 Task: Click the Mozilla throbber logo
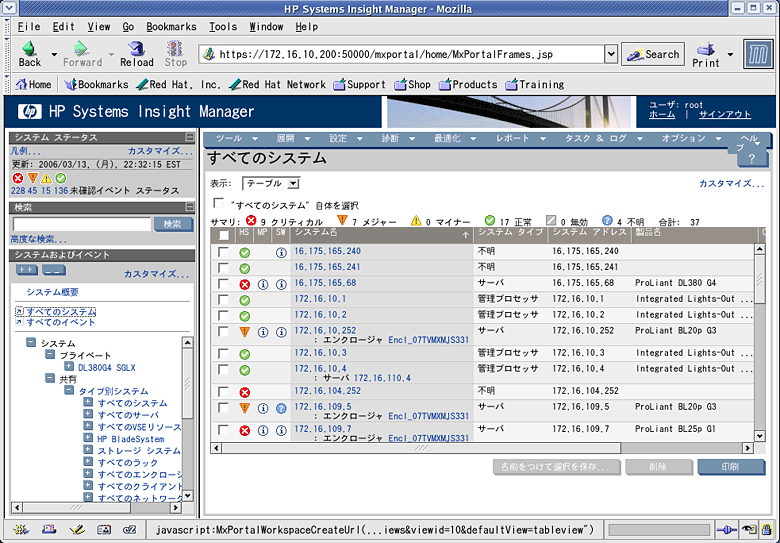pos(758,54)
